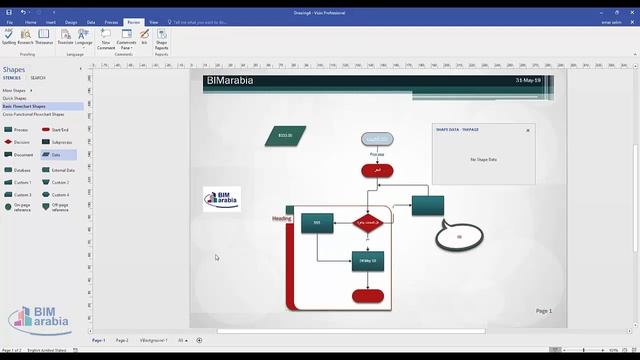Close the Shape Data window

tap(528, 130)
